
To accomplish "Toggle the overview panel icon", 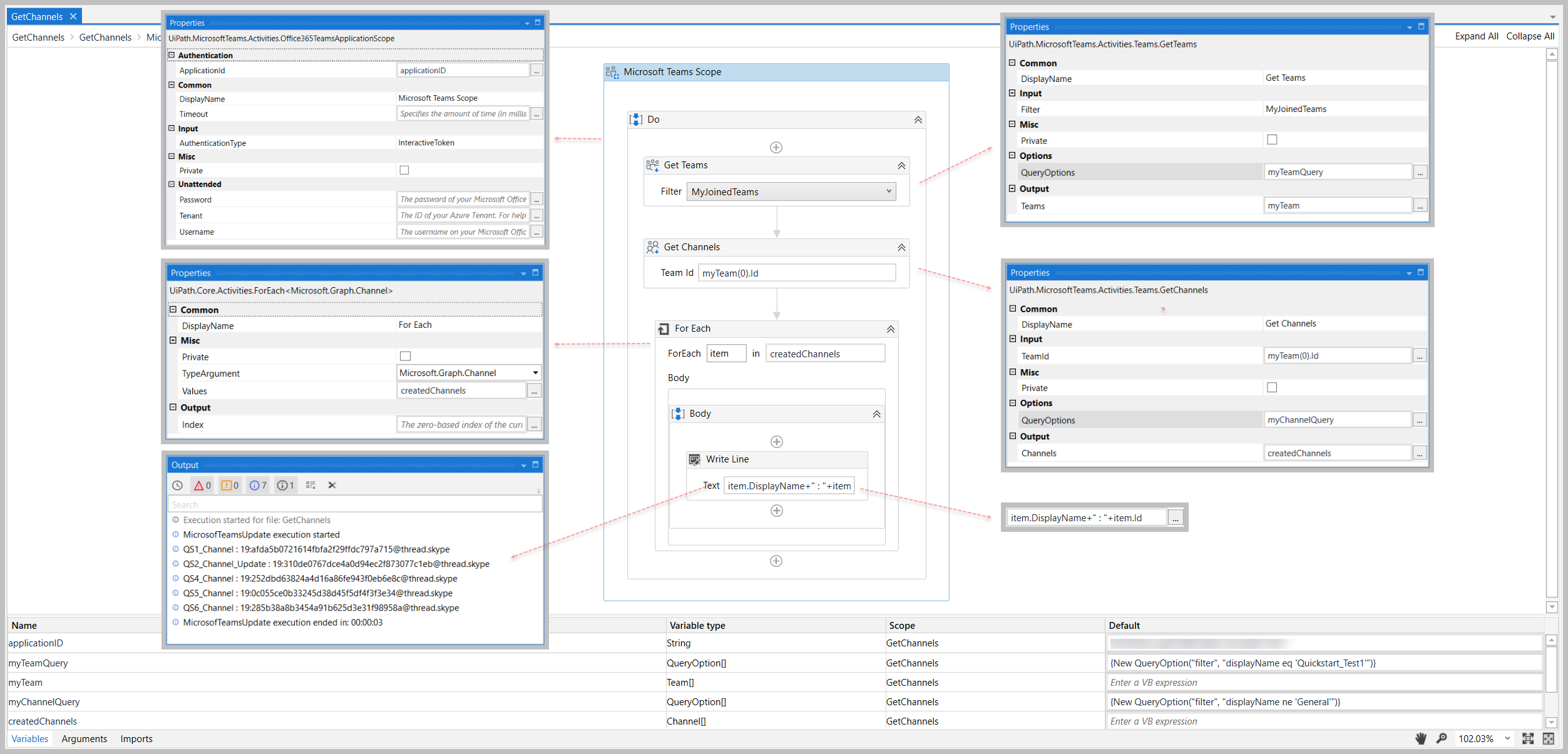I will pos(1549,738).
